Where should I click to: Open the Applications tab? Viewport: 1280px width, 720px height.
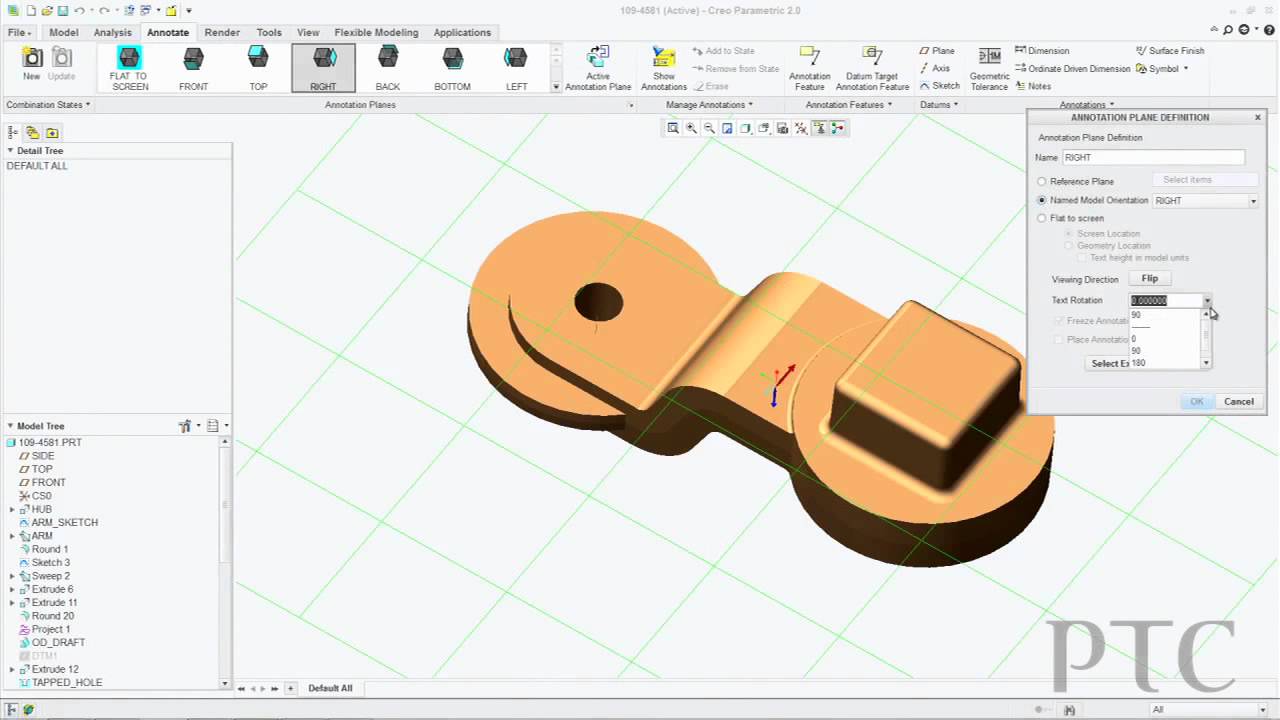pyautogui.click(x=462, y=32)
